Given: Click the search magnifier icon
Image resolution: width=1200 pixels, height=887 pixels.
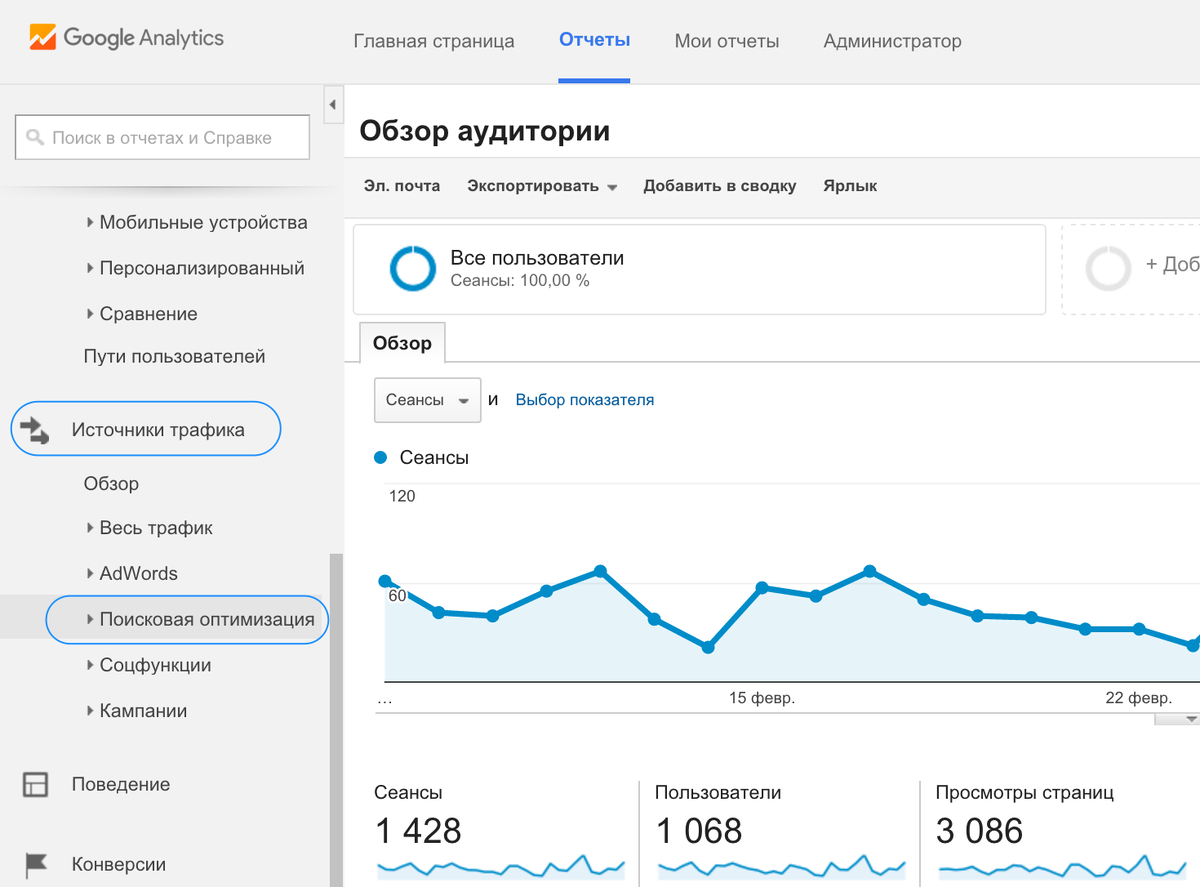Looking at the screenshot, I should pos(35,138).
